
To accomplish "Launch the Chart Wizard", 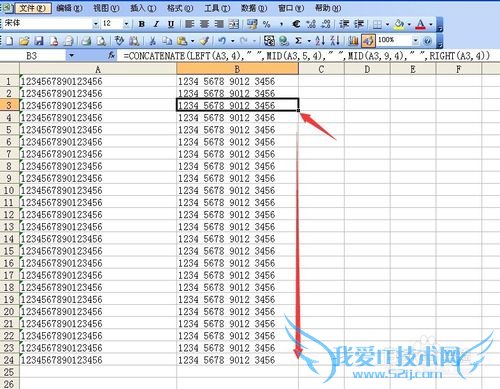I will pyautogui.click(x=353, y=41).
